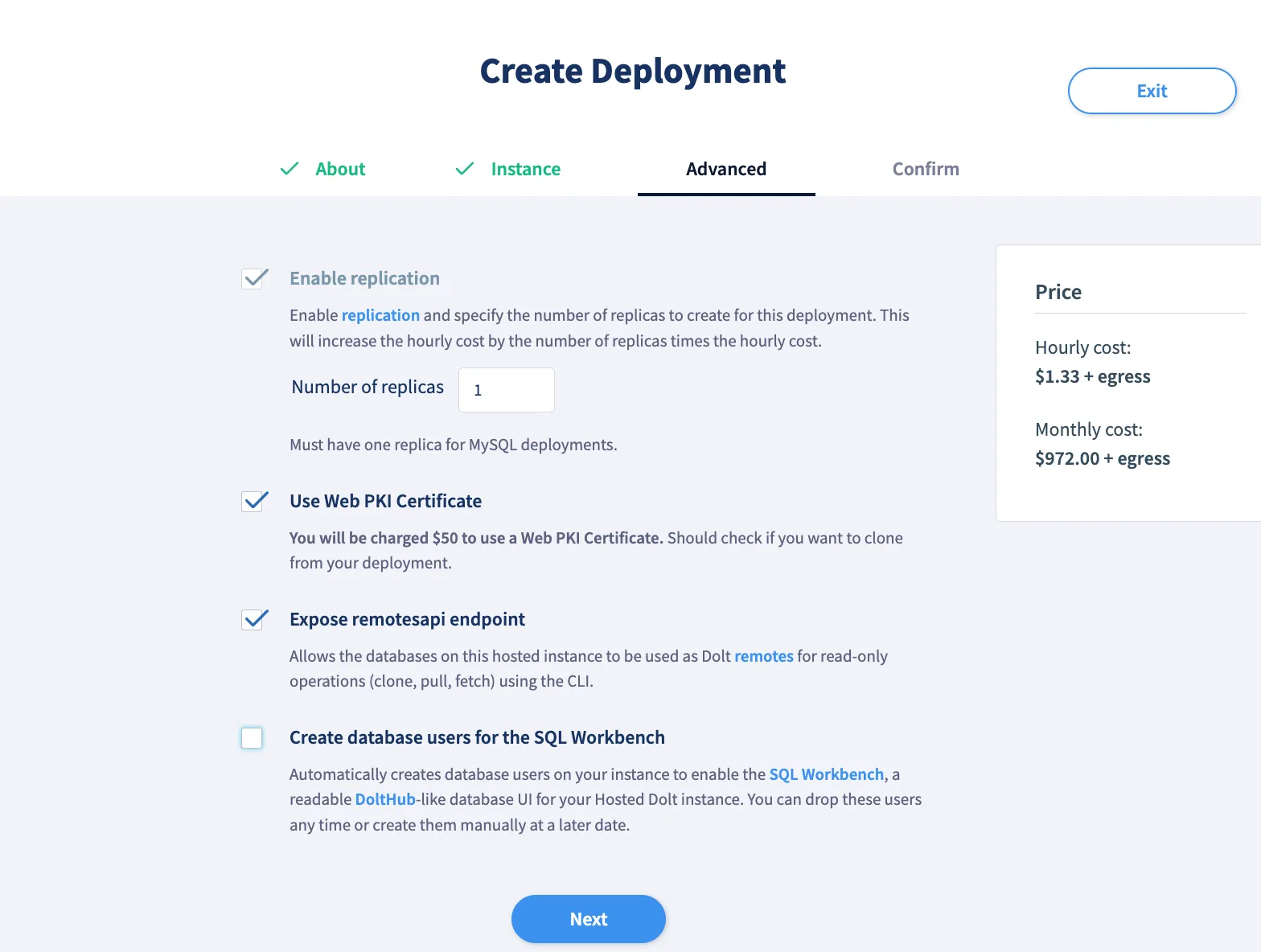Click the Create database users label text
Viewport: 1261px width, 952px height.
tap(477, 737)
